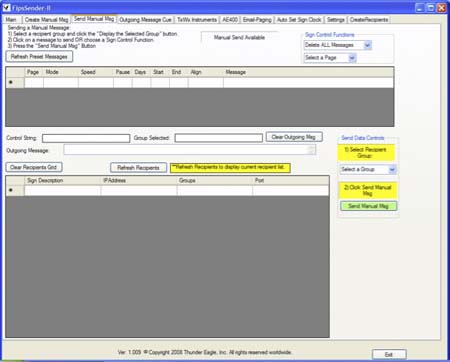This screenshot has height=362, width=450.
Task: Select the AE400 tab
Action: [230, 20]
